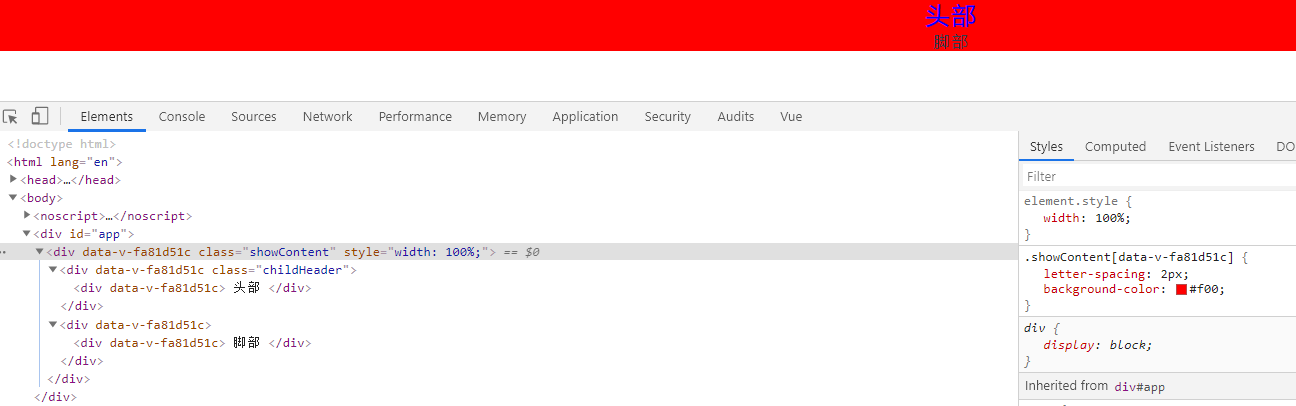The width and height of the screenshot is (1296, 406).
Task: Activate the inspect element picker icon
Action: click(x=11, y=117)
